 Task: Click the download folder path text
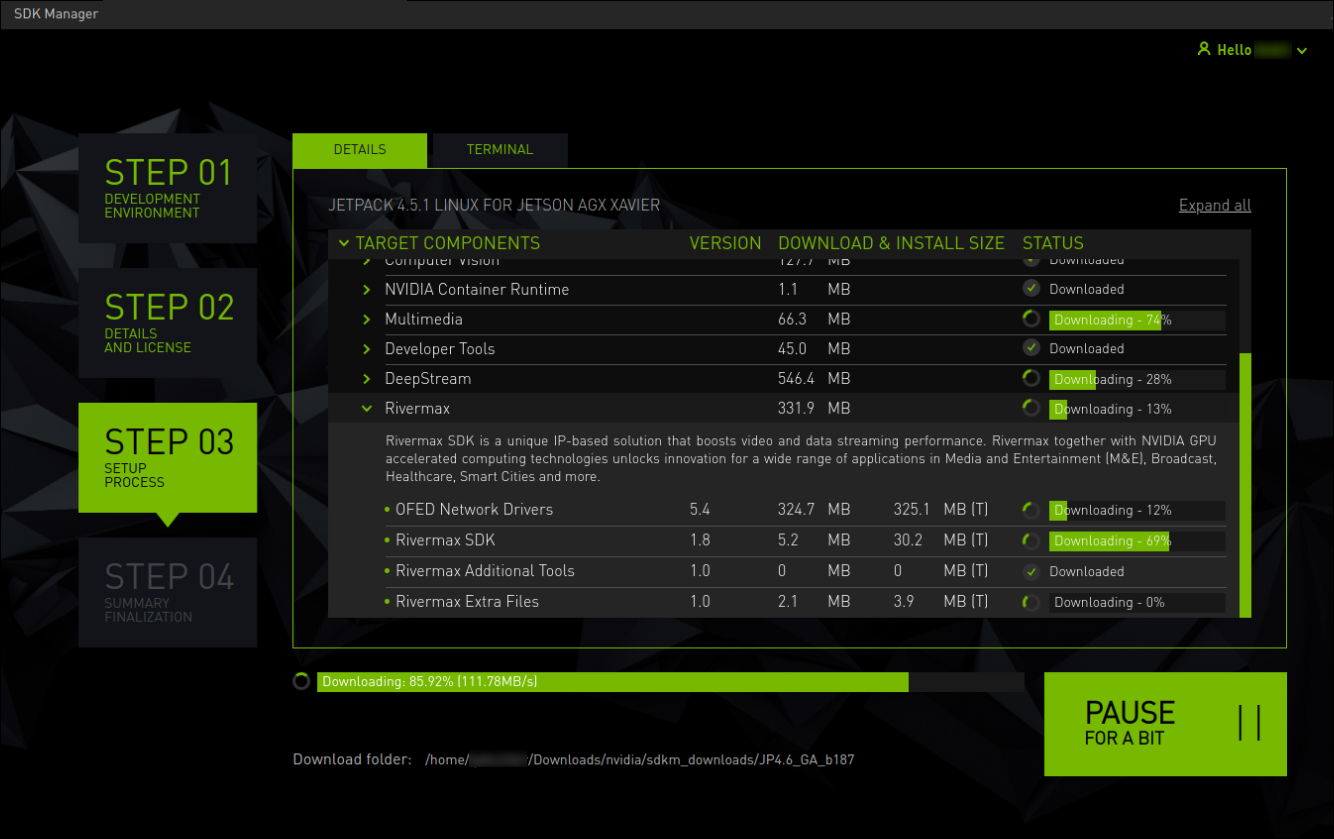click(x=640, y=760)
